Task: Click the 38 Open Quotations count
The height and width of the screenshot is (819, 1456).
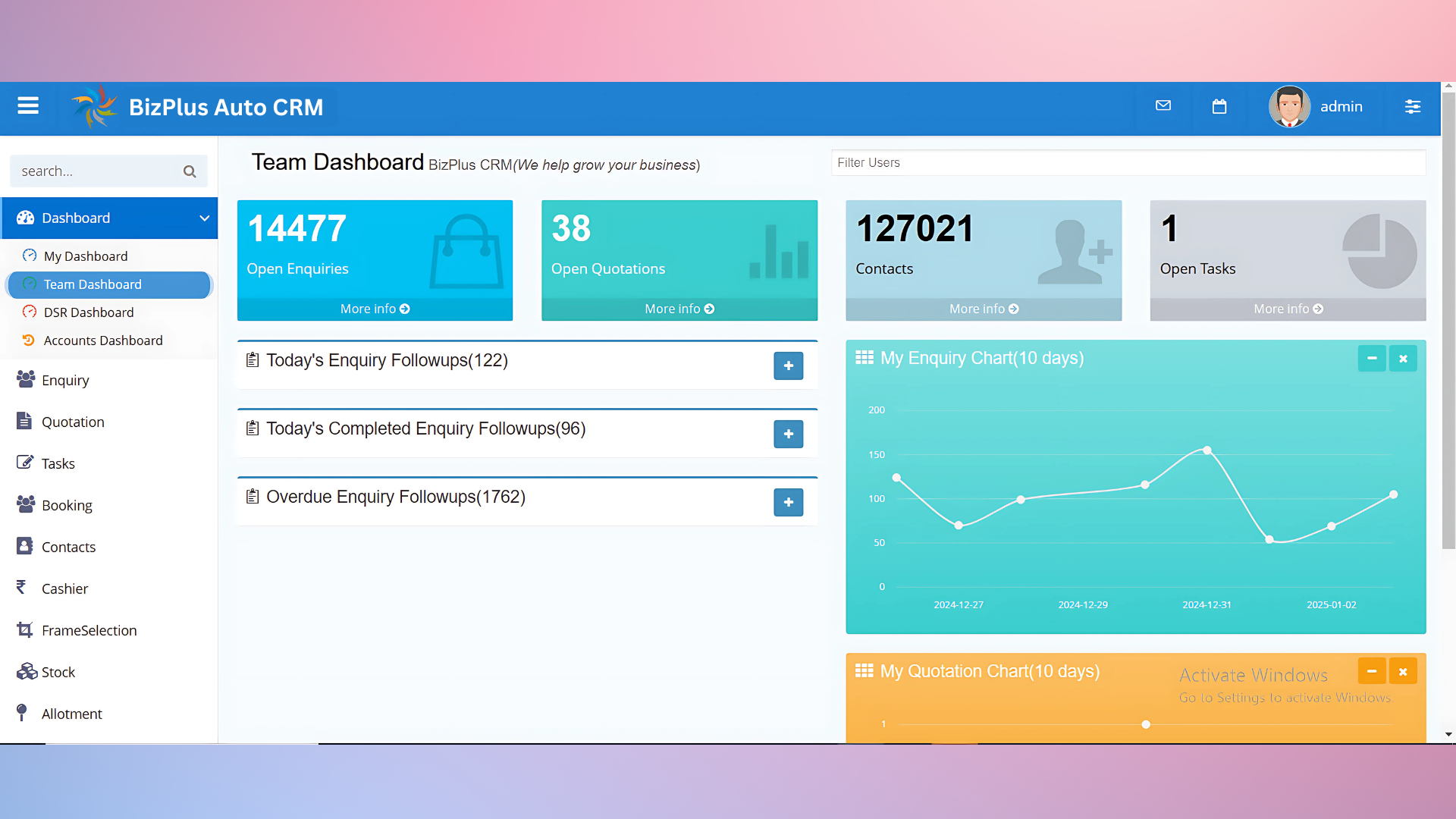Action: click(x=571, y=228)
